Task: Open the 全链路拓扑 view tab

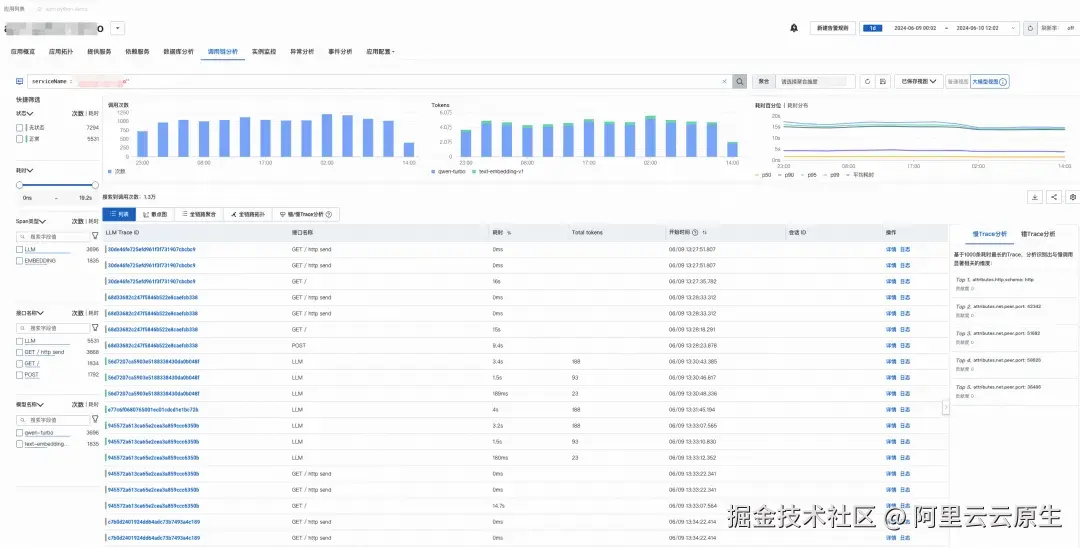Action: [248, 214]
